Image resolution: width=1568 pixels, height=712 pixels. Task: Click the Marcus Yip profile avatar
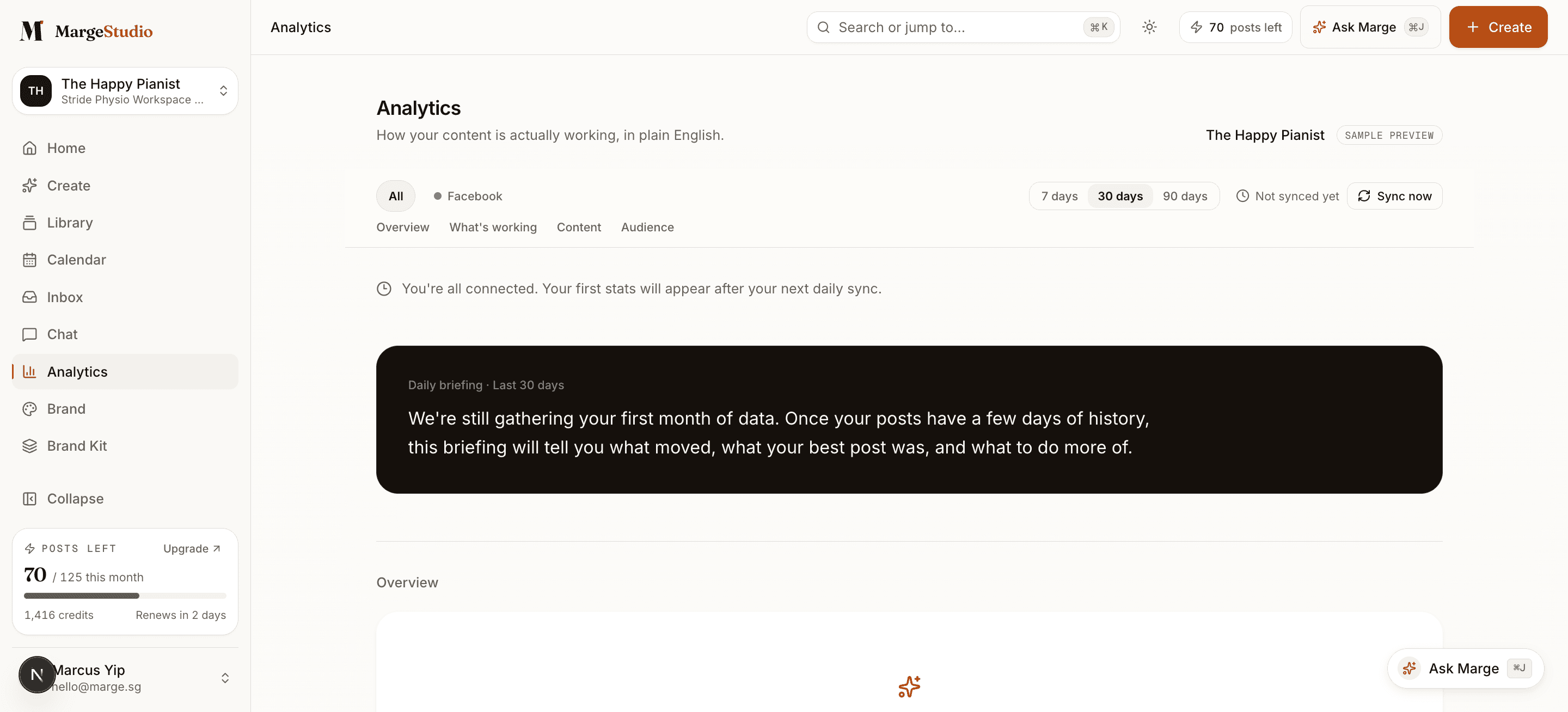pyautogui.click(x=36, y=674)
